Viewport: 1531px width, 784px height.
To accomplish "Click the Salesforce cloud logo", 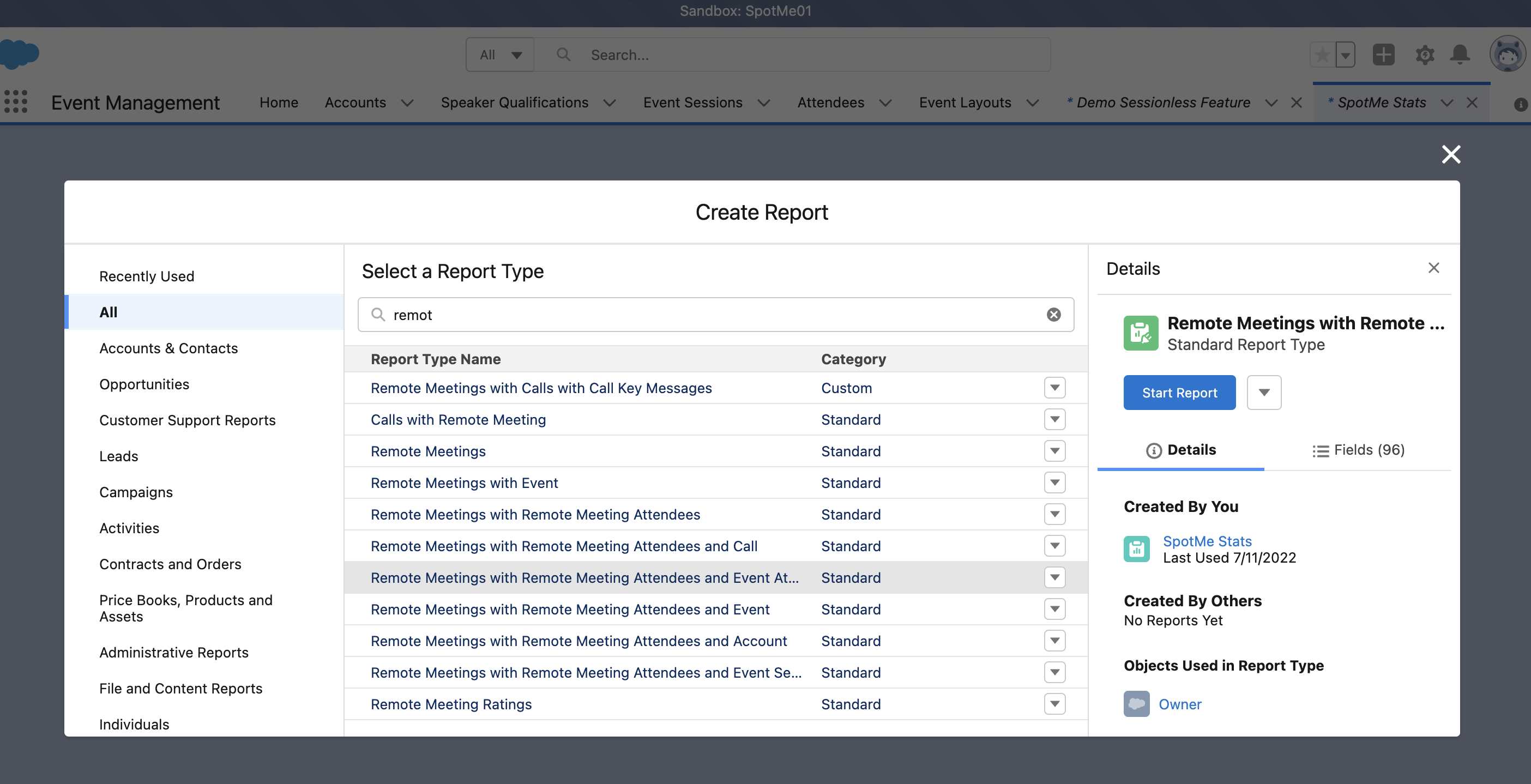I will tap(19, 54).
